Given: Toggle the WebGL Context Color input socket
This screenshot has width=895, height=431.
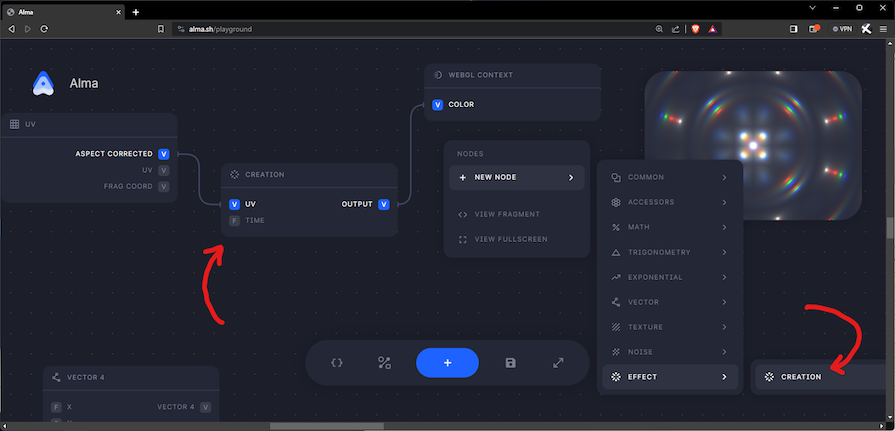Looking at the screenshot, I should click(438, 104).
